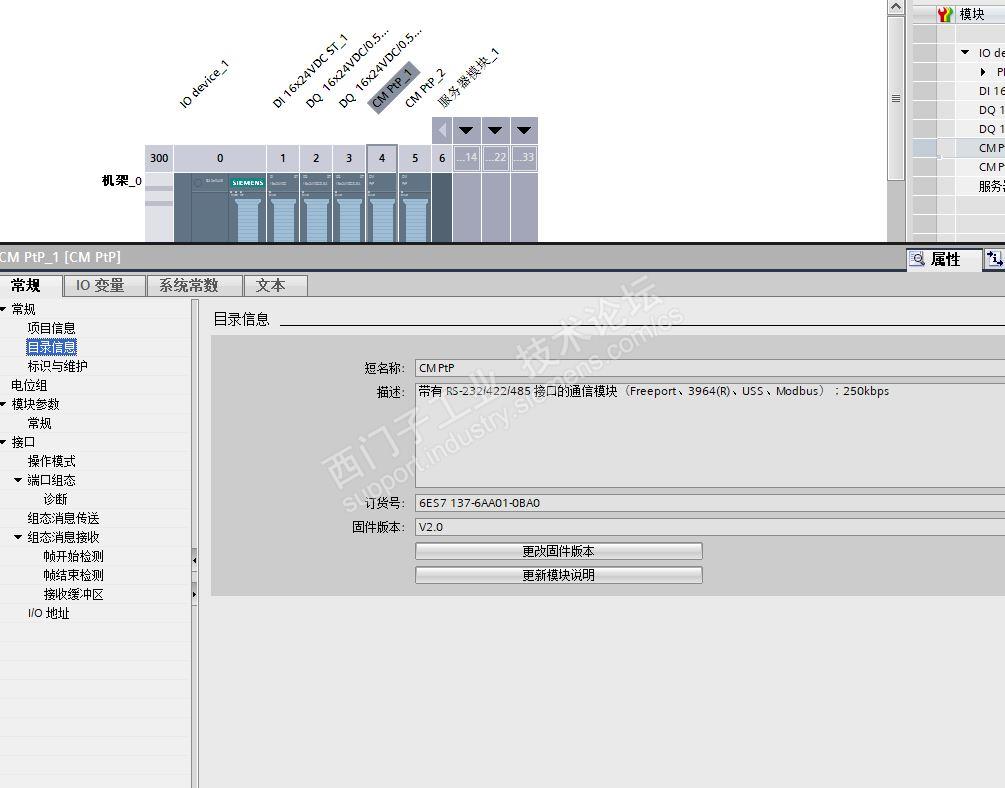Click the left-arrow rack collapse icon

(442, 130)
